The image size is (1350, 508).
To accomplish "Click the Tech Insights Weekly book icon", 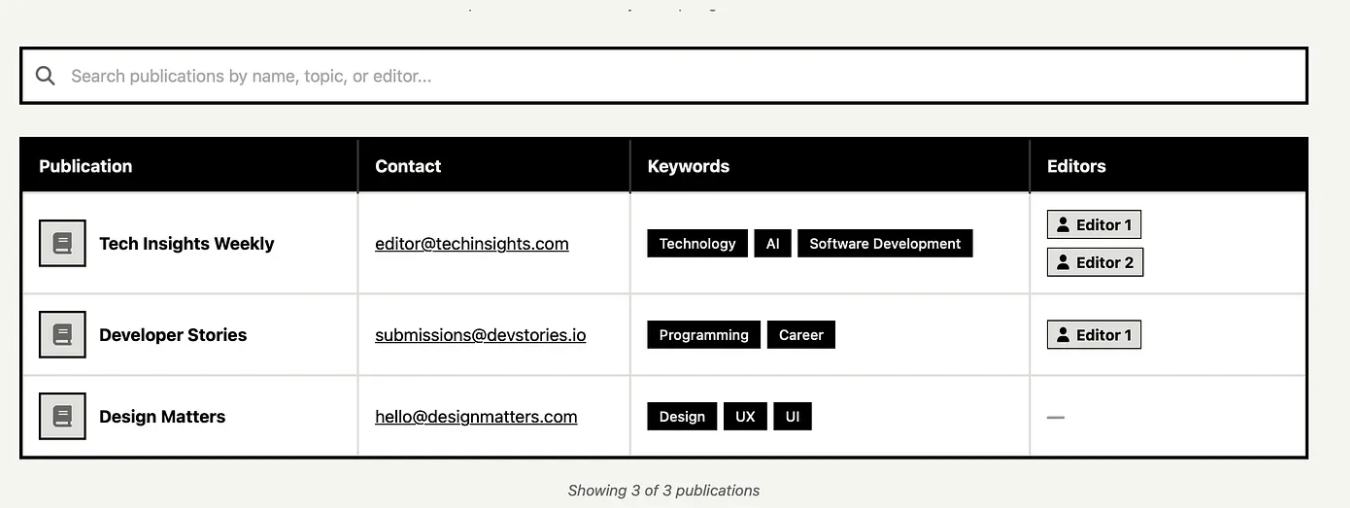I will 62,243.
